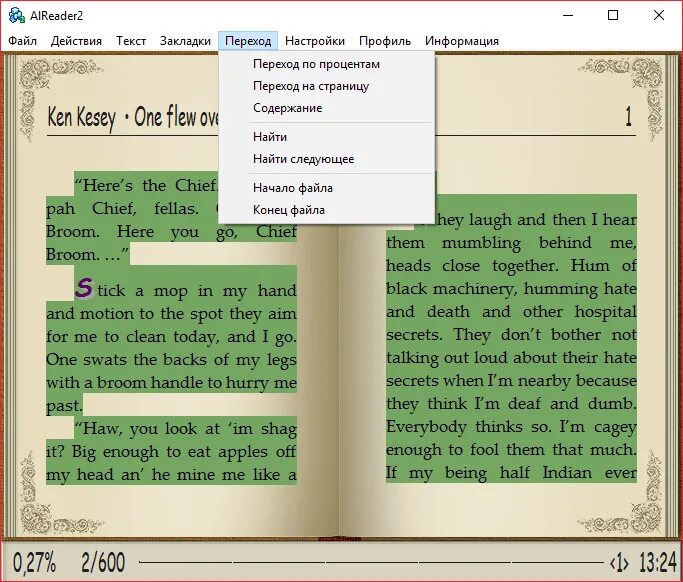The image size is (683, 582).
Task: Open the Информация menu
Action: click(462, 41)
